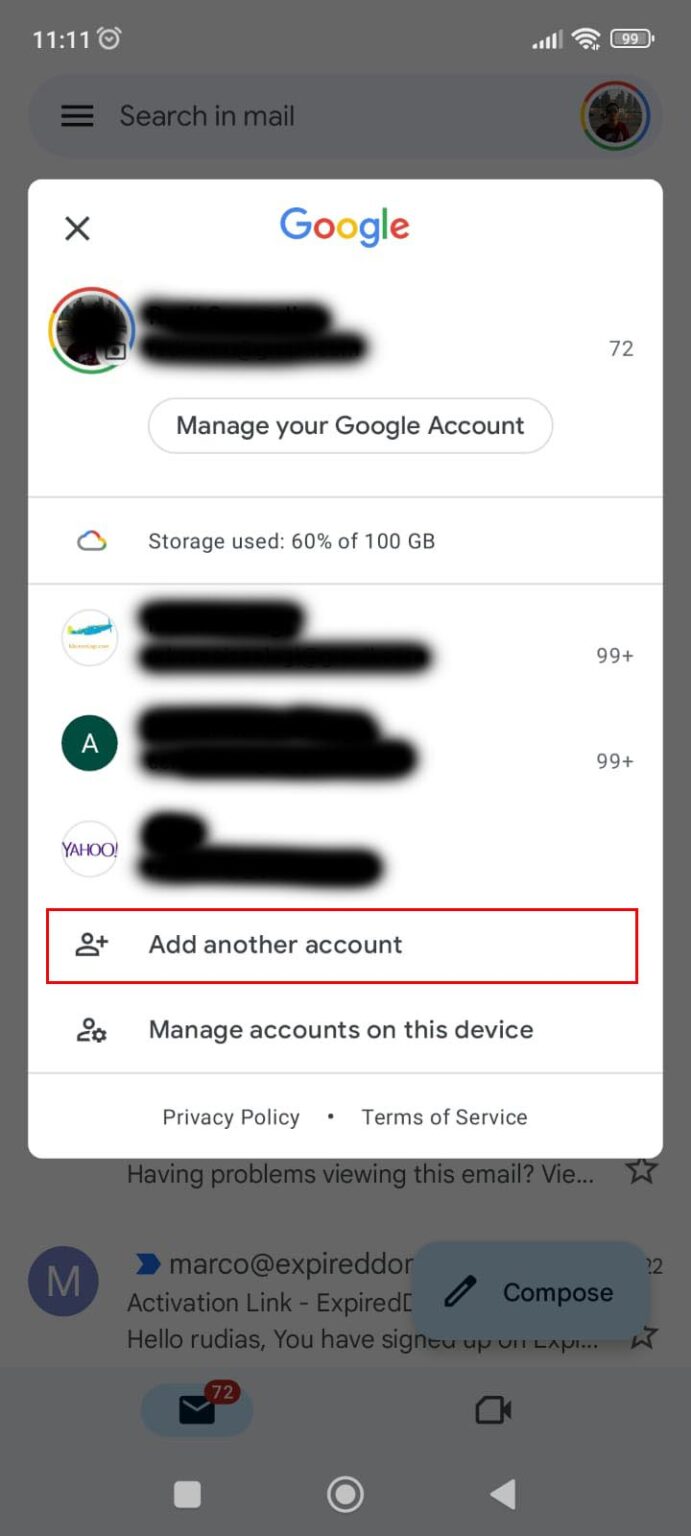Tap the Compose button
691x1536 pixels.
click(530, 1291)
